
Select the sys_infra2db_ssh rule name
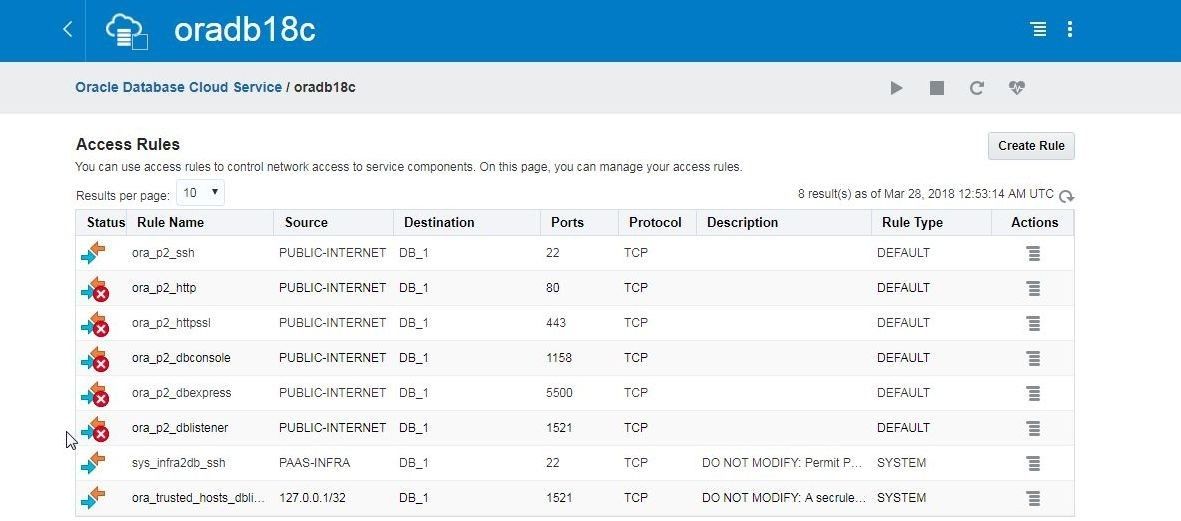point(179,463)
